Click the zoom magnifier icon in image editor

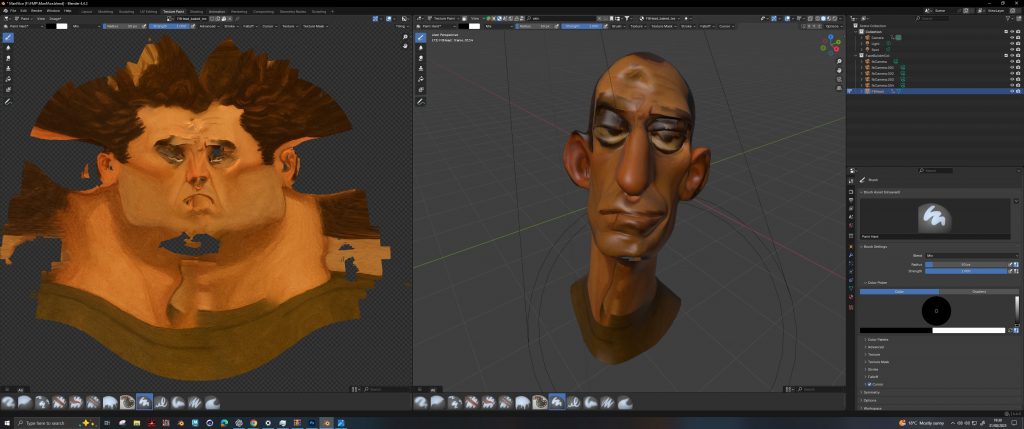pyautogui.click(x=405, y=37)
